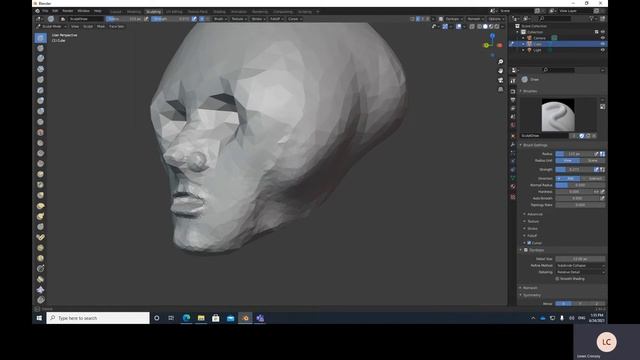Select the Inflate brush tool

pos(40,101)
